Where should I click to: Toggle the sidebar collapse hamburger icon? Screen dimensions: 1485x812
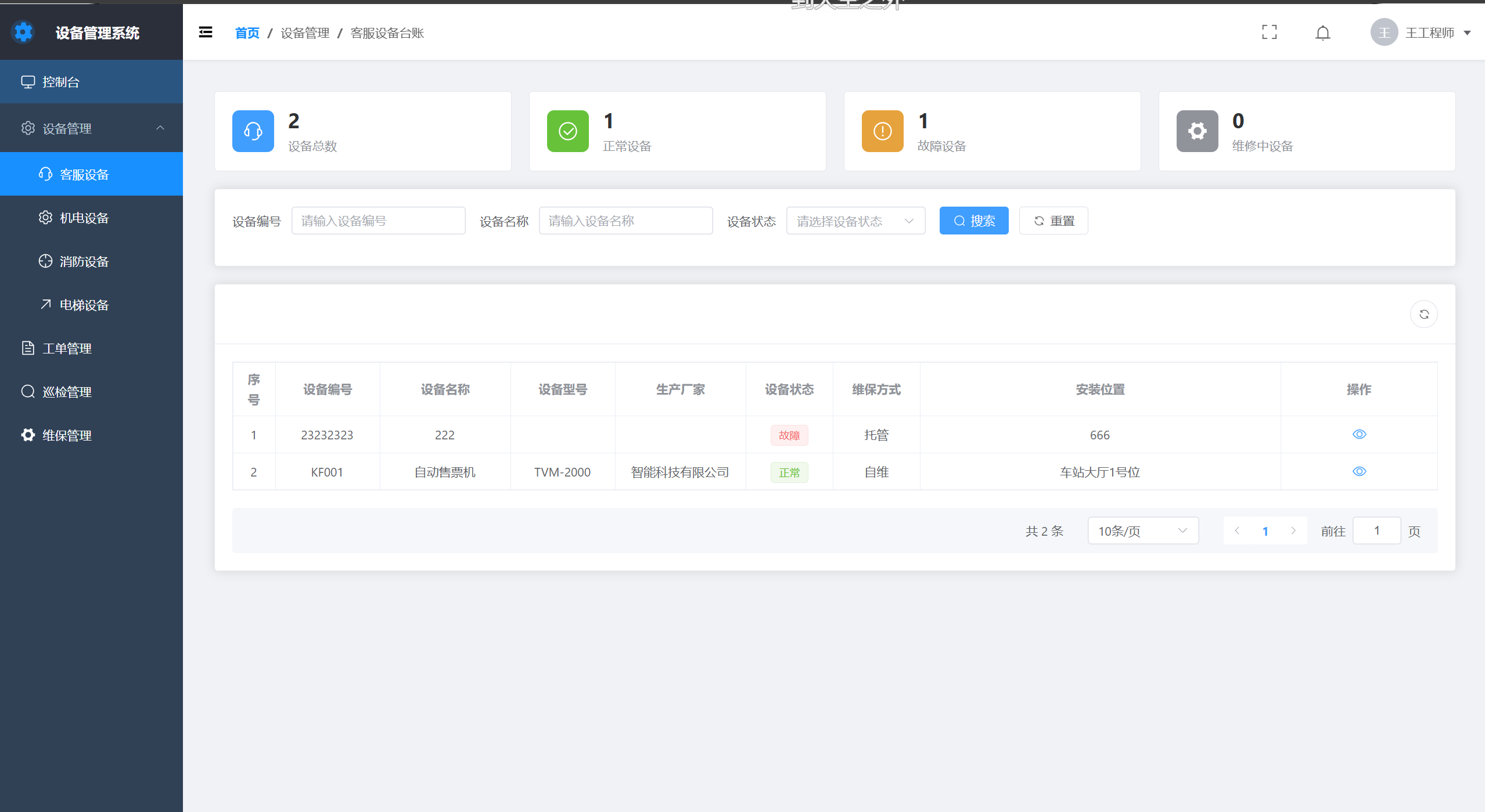point(205,33)
